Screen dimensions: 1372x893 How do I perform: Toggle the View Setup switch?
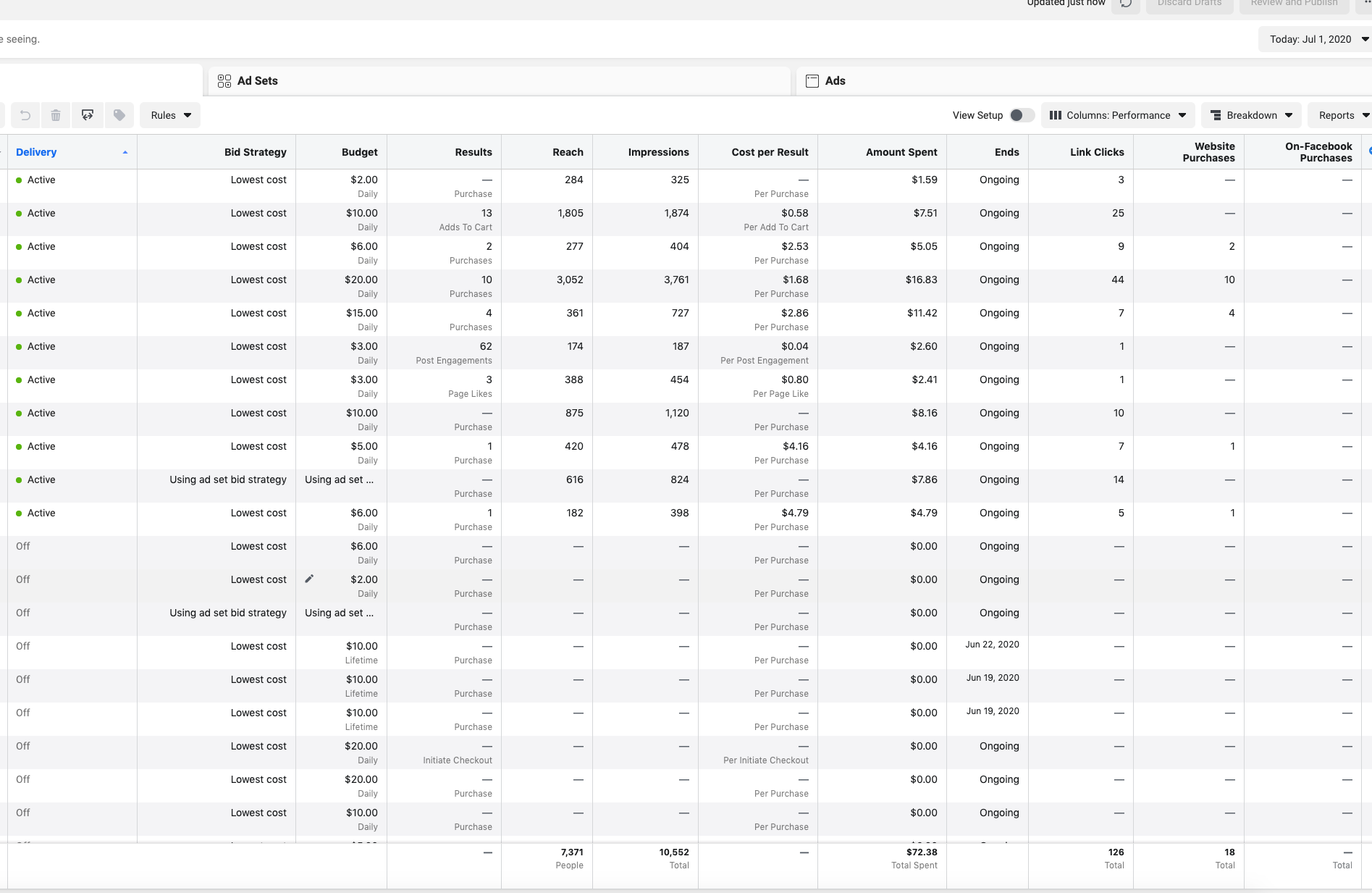tap(1022, 115)
